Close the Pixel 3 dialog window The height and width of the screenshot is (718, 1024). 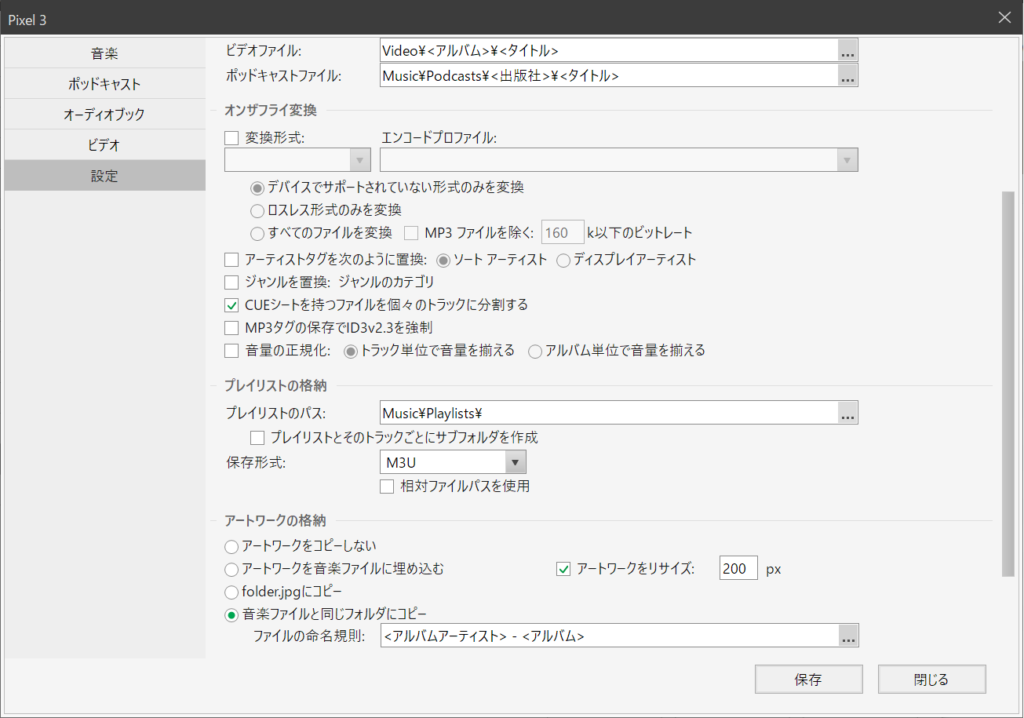click(1004, 18)
